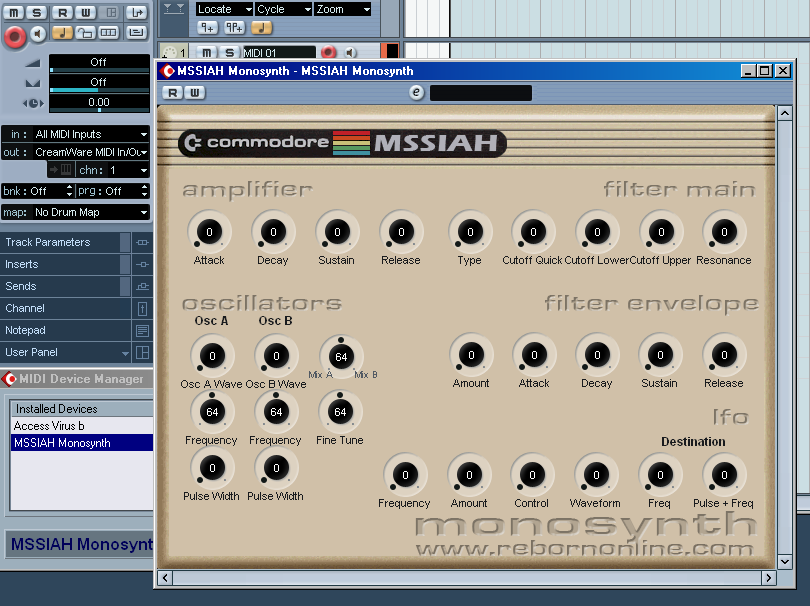Click the delay 0.00 value field
Image resolution: width=810 pixels, height=606 pixels.
(x=99, y=103)
